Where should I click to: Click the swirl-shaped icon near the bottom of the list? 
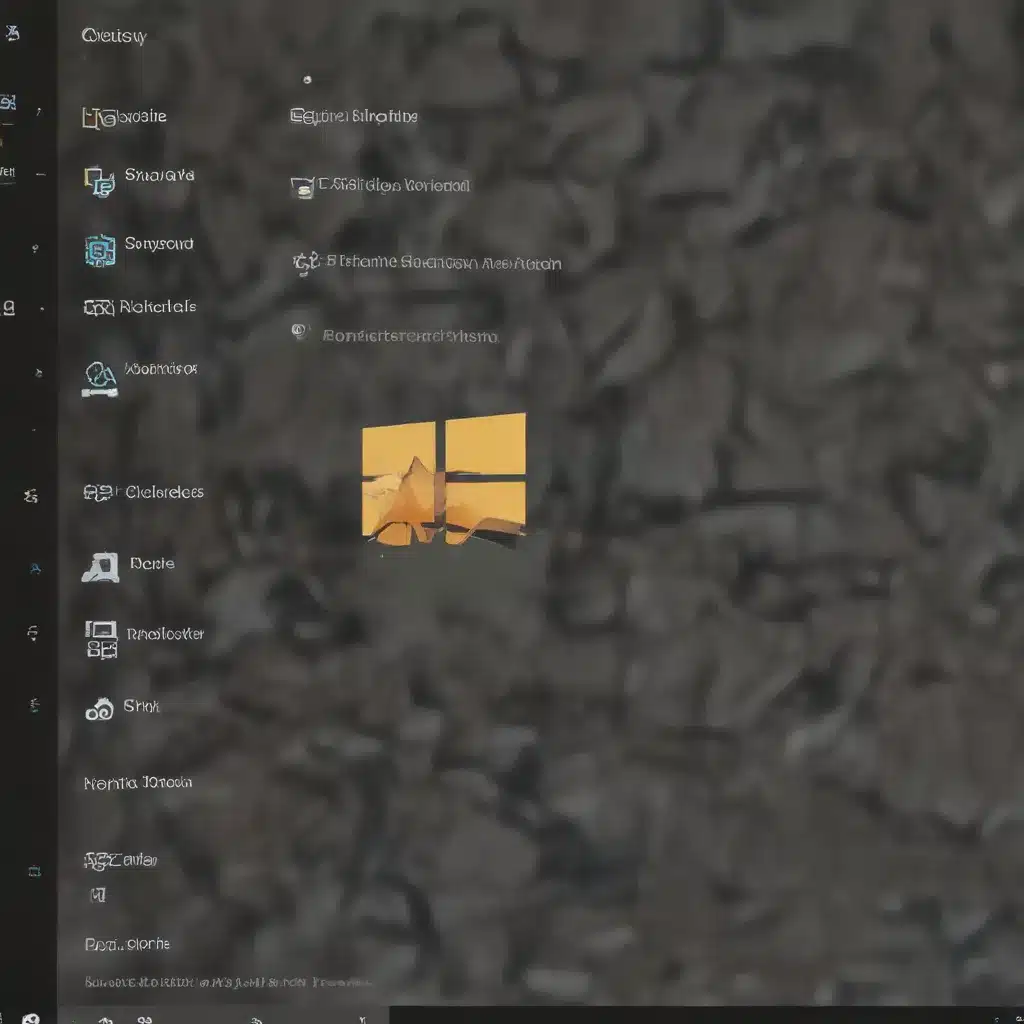coord(99,709)
